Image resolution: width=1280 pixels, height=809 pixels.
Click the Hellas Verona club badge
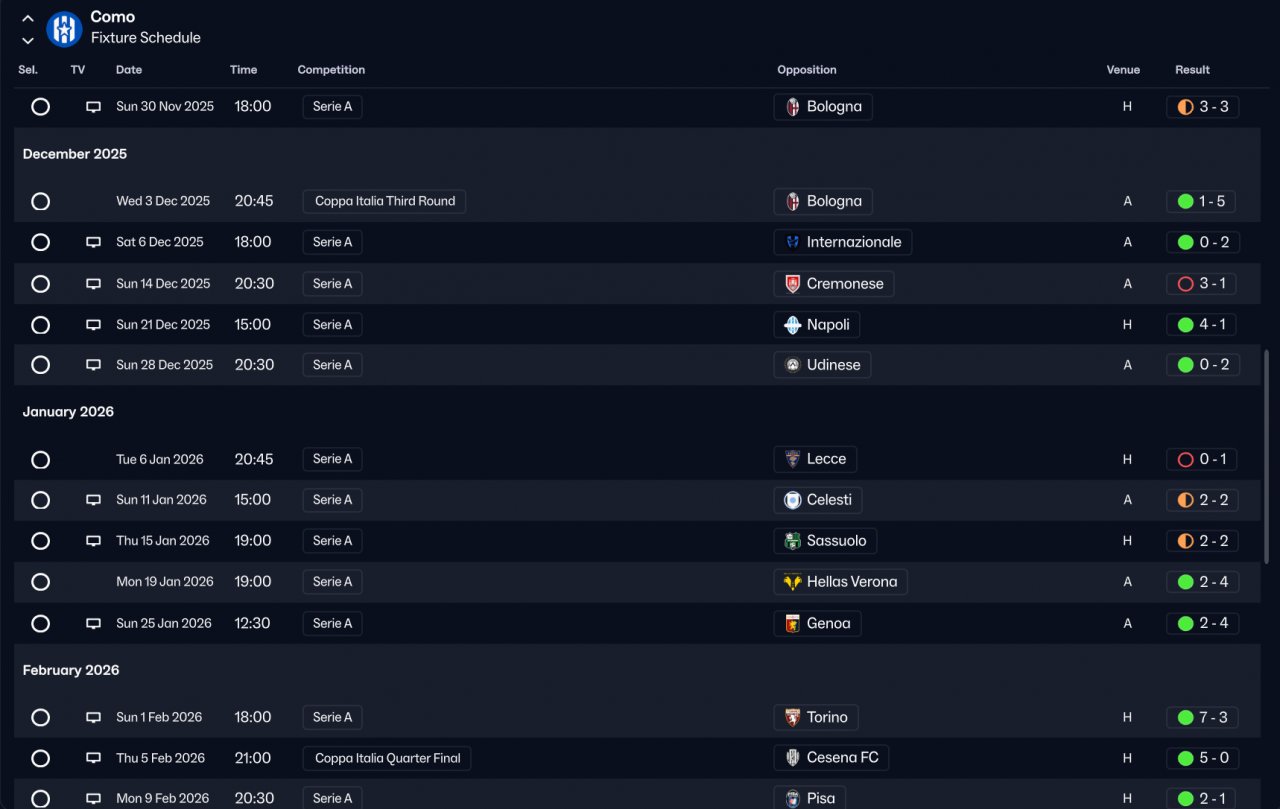793,582
